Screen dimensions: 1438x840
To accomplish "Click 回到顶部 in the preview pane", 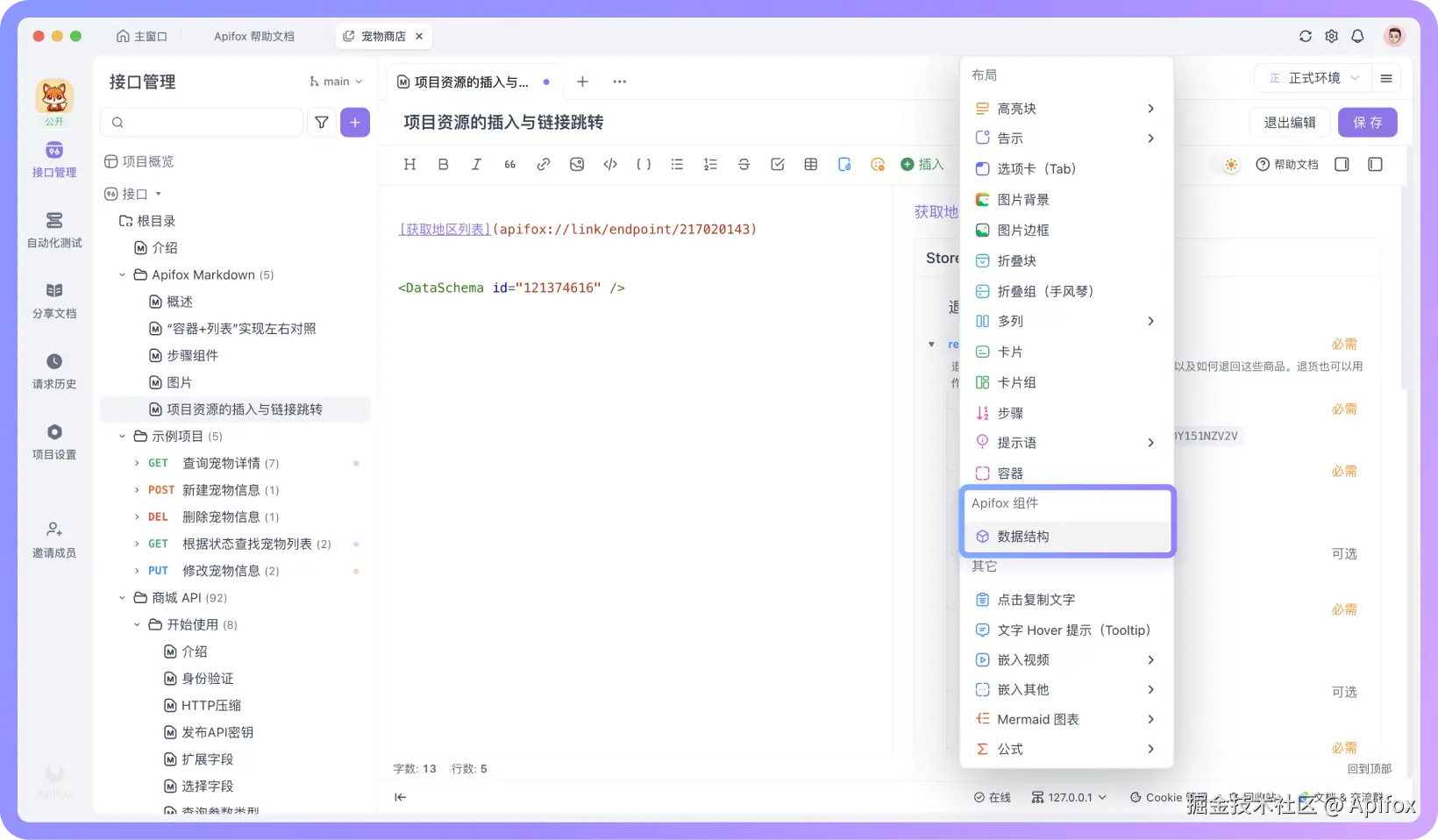I will point(1370,769).
